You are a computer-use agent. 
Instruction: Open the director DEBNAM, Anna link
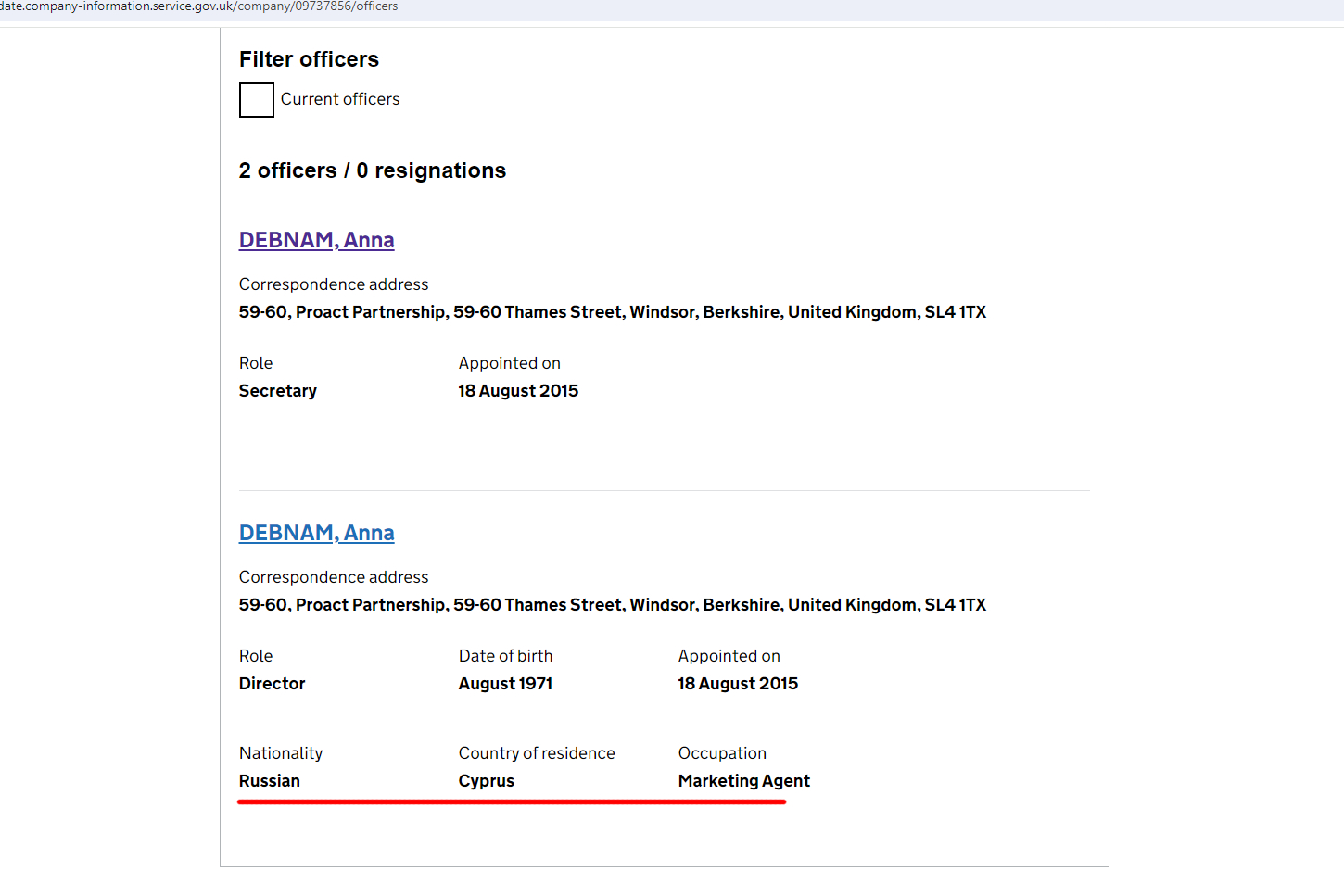316,533
